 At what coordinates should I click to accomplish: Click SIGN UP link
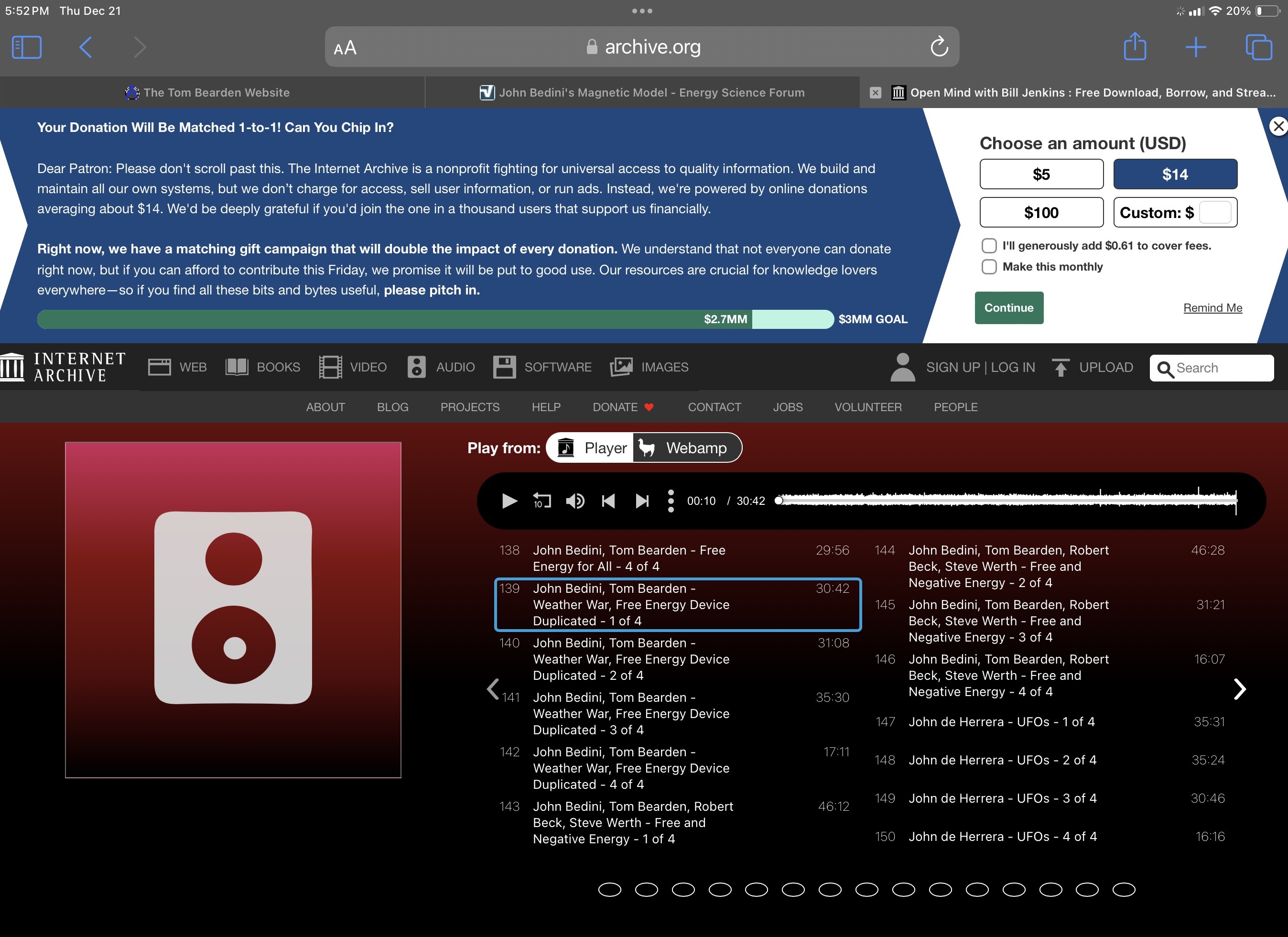coord(953,367)
